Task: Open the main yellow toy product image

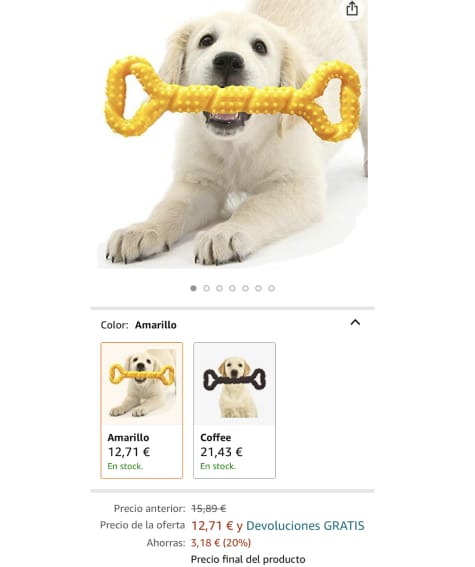Action: click(x=233, y=134)
